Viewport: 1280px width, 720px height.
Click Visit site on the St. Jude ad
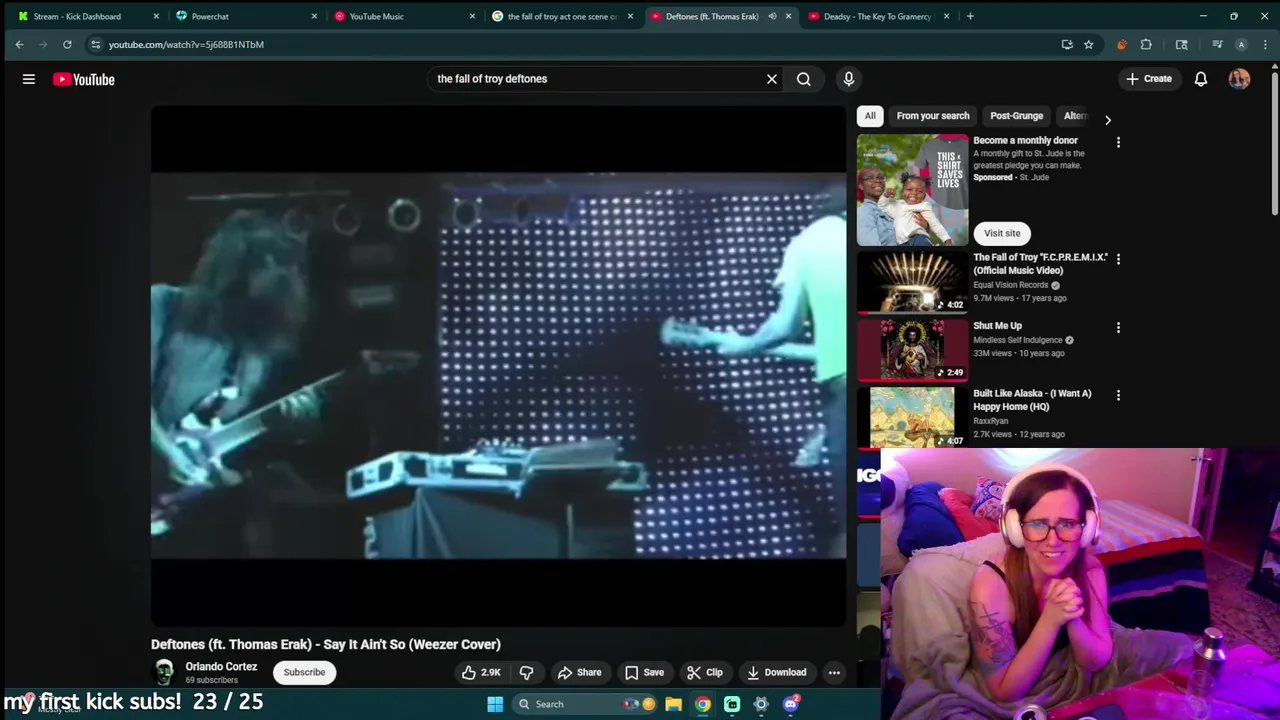[x=1002, y=233]
